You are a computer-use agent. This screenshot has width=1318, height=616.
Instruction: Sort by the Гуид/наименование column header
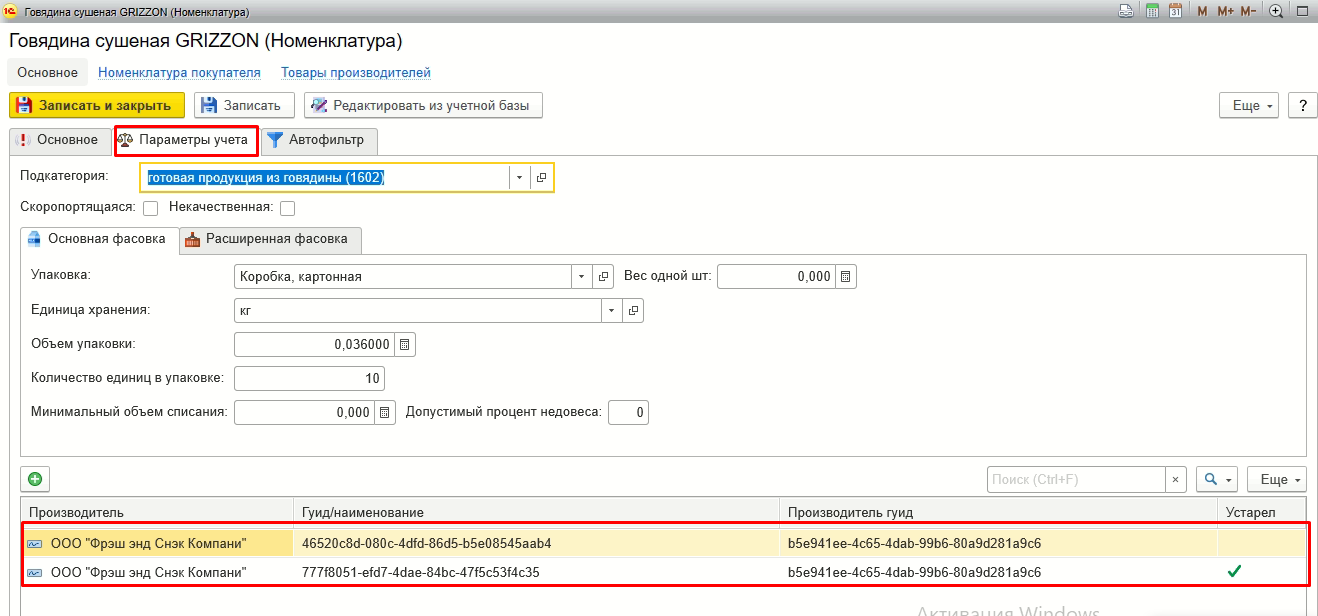(536, 512)
